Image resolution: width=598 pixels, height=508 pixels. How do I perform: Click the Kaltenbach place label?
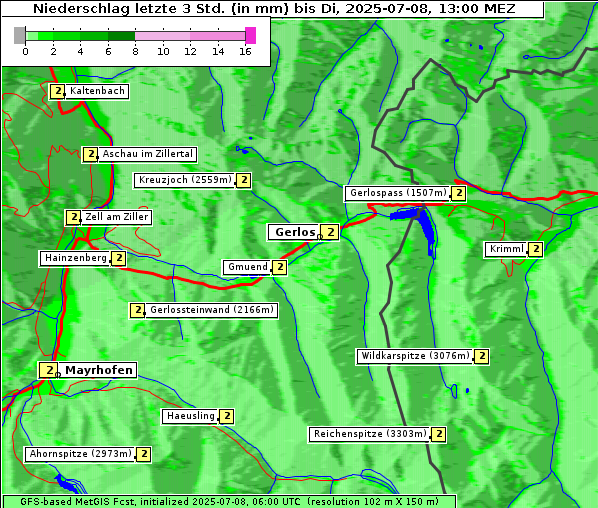97,92
